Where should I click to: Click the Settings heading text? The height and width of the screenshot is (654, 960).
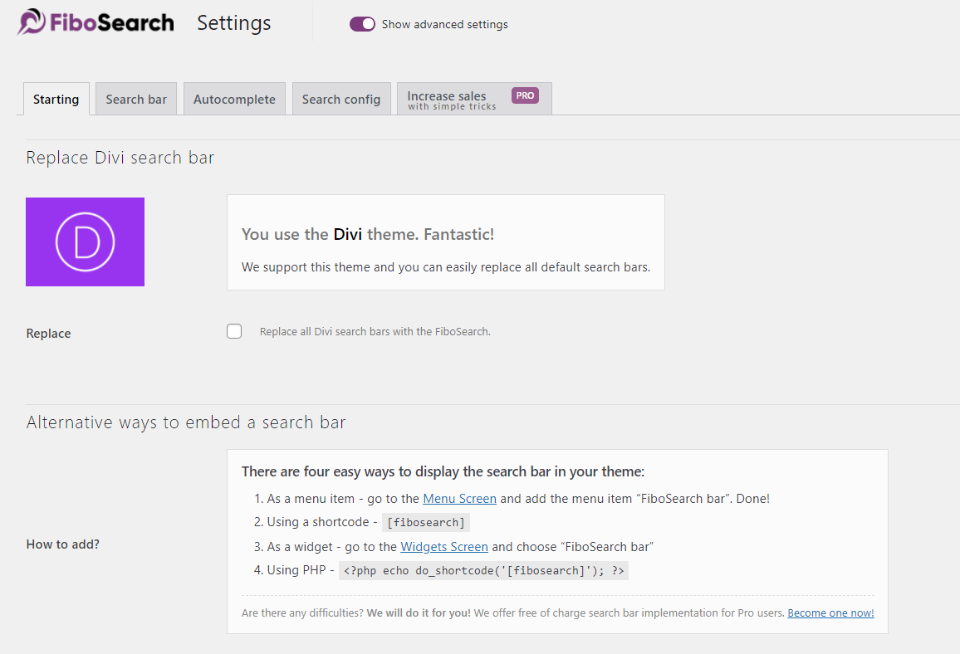click(x=233, y=22)
